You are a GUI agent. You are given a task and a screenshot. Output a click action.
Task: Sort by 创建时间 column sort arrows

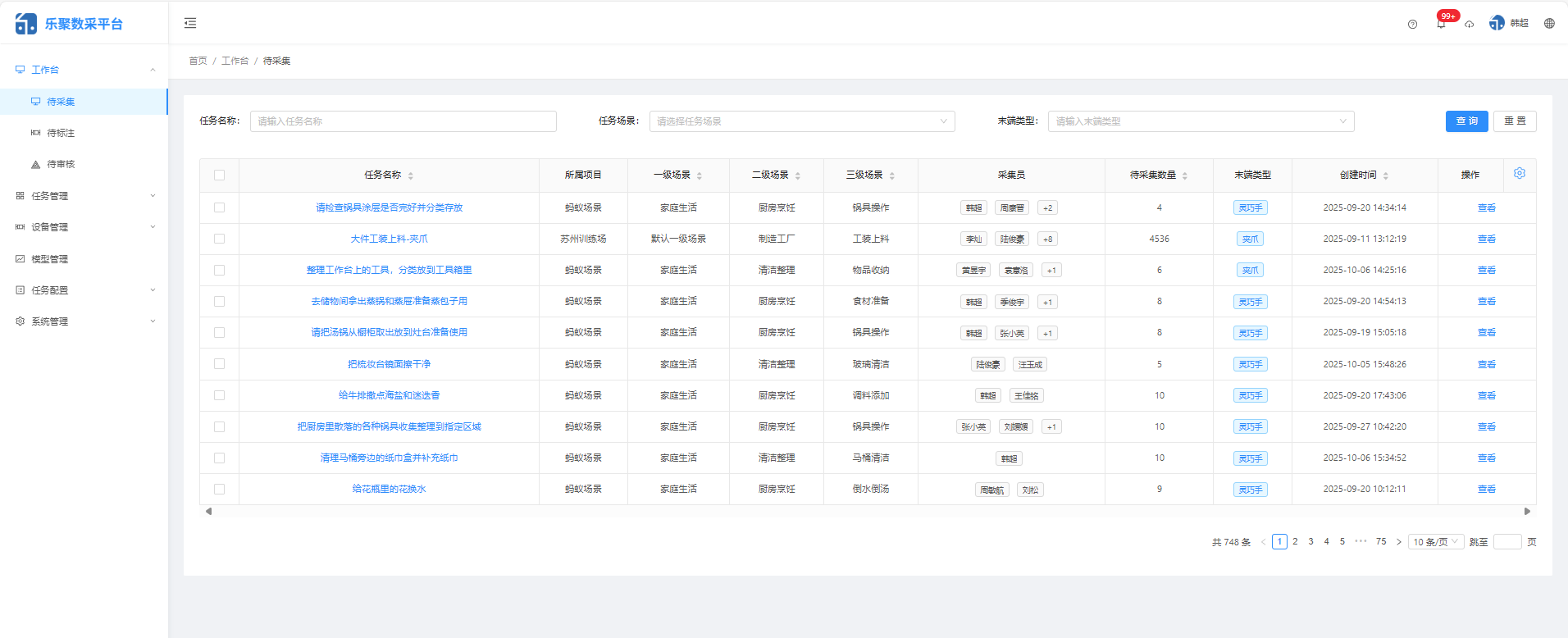click(x=1386, y=175)
